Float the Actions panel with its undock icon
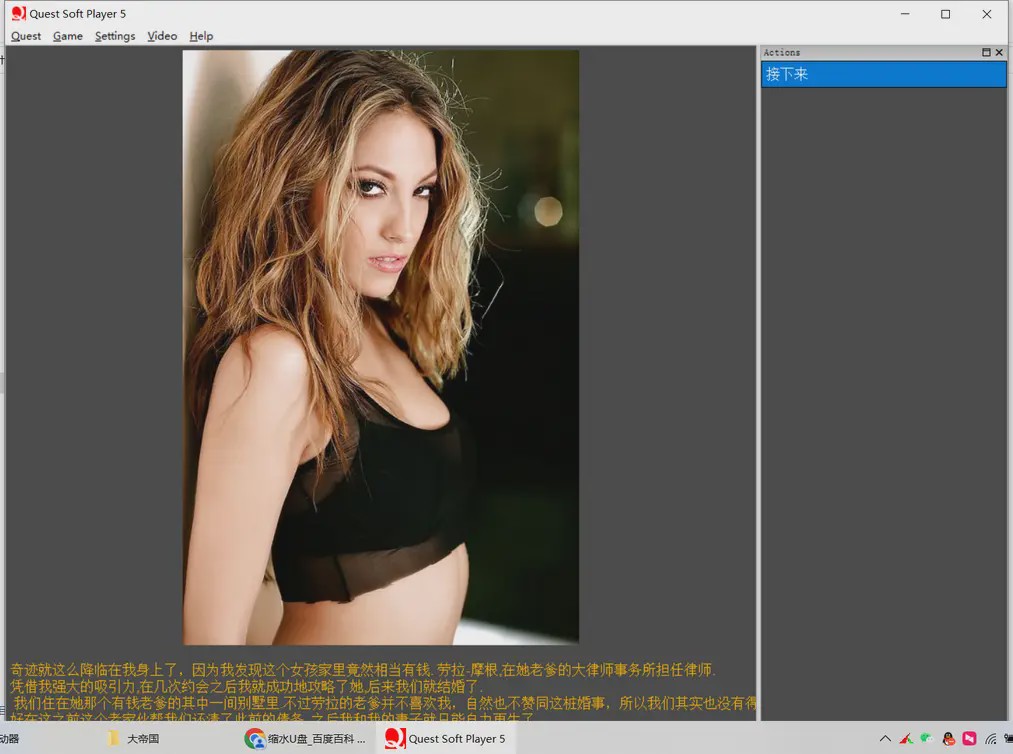The height and width of the screenshot is (754, 1013). [986, 53]
